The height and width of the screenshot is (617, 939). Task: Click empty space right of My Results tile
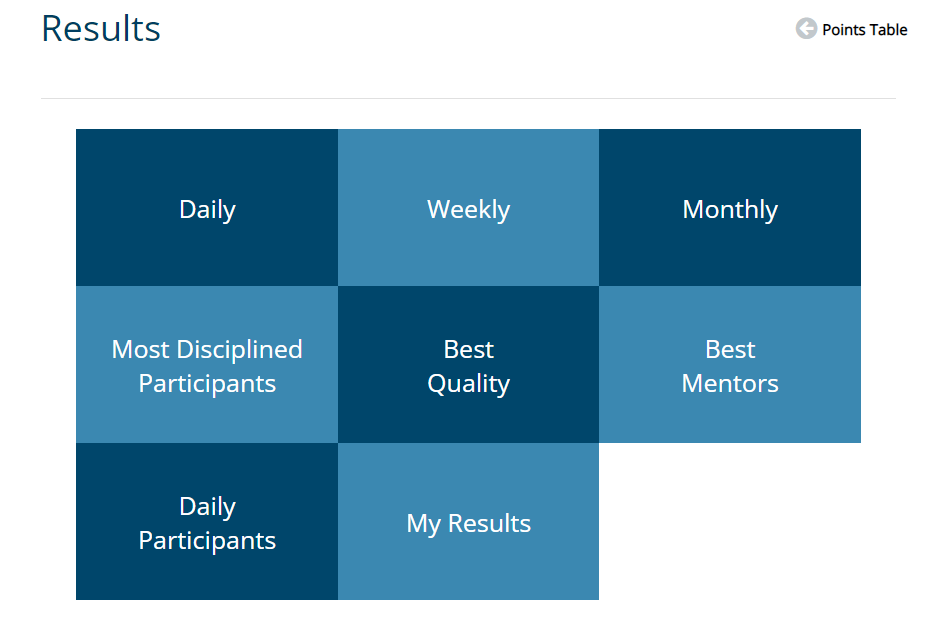pos(730,521)
